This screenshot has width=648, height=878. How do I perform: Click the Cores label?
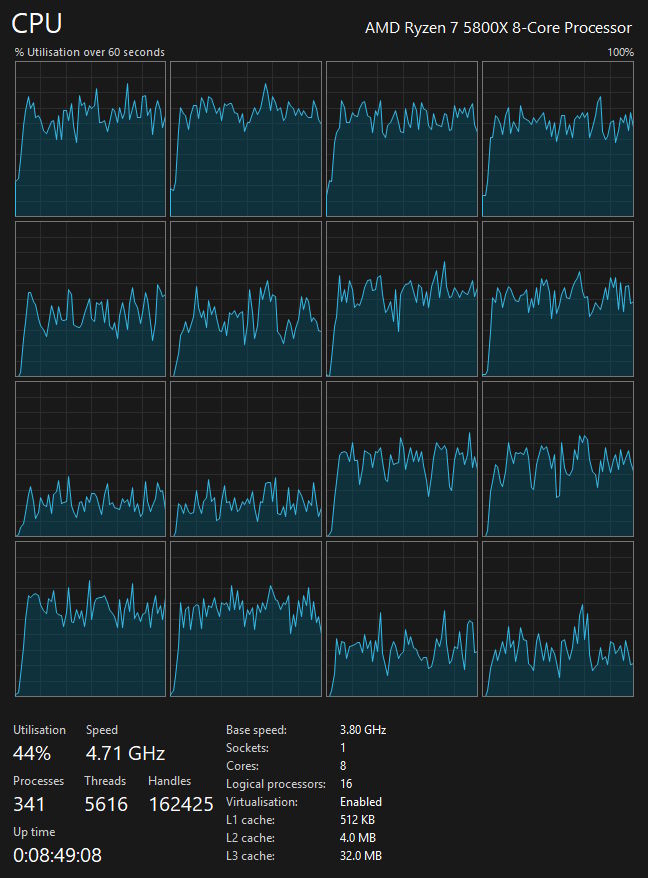[x=241, y=765]
